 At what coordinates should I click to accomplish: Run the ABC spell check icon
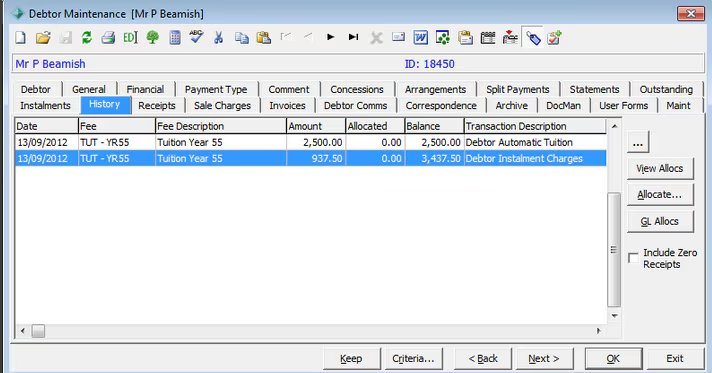196,37
